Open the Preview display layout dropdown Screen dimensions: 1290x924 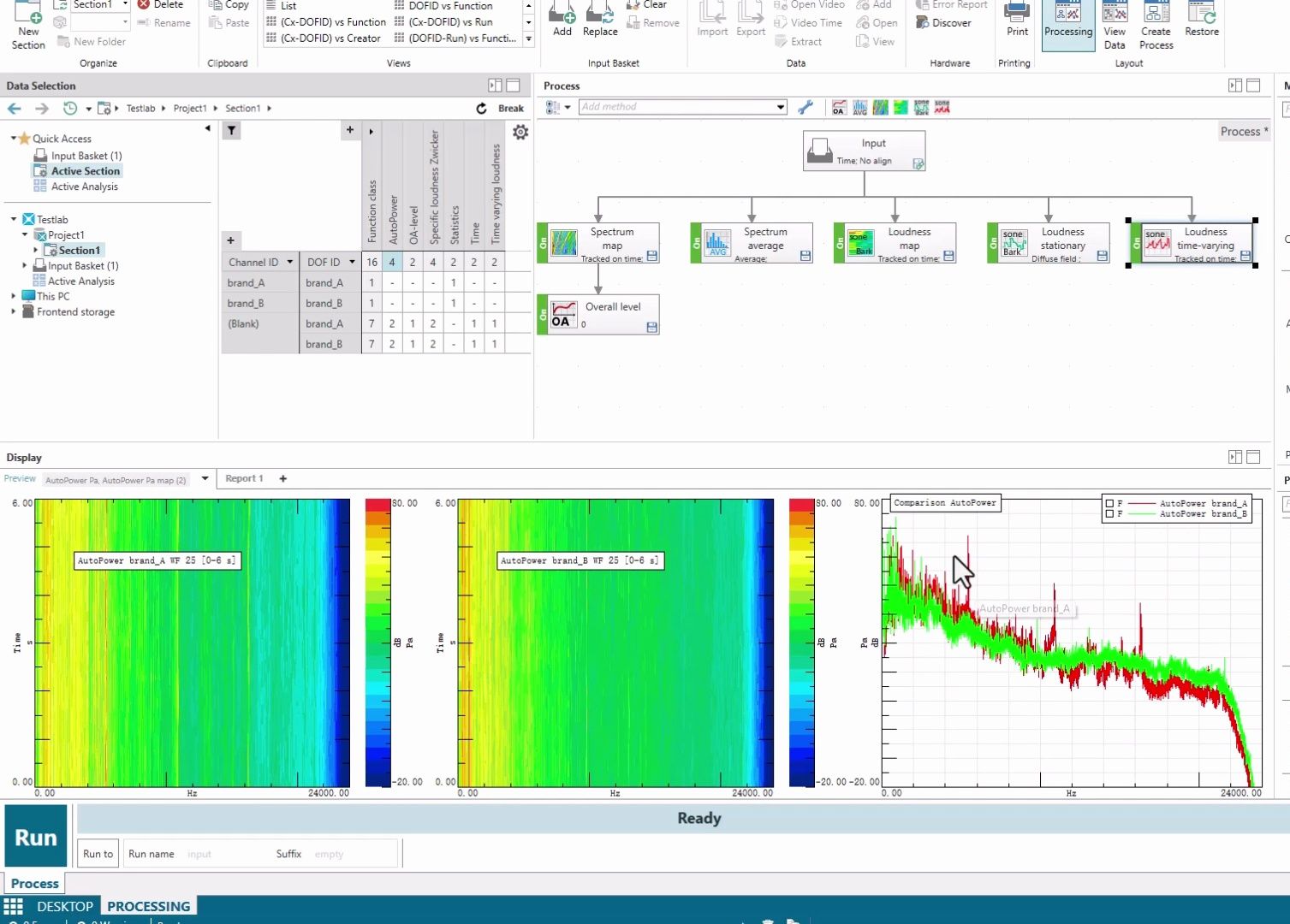(x=205, y=479)
